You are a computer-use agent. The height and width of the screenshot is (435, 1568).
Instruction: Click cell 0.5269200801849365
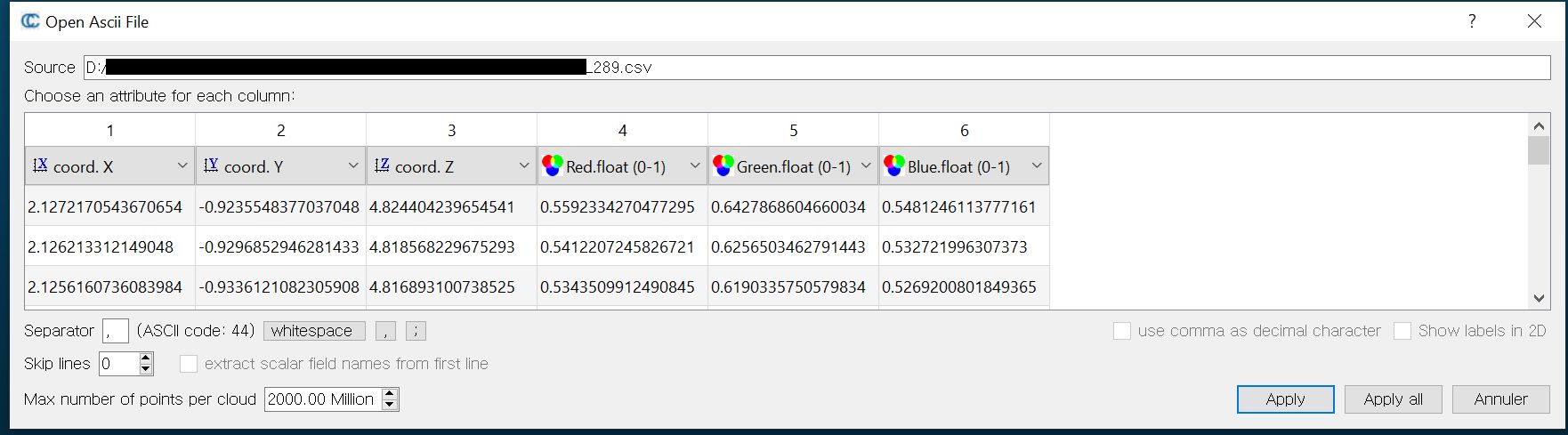point(965,286)
